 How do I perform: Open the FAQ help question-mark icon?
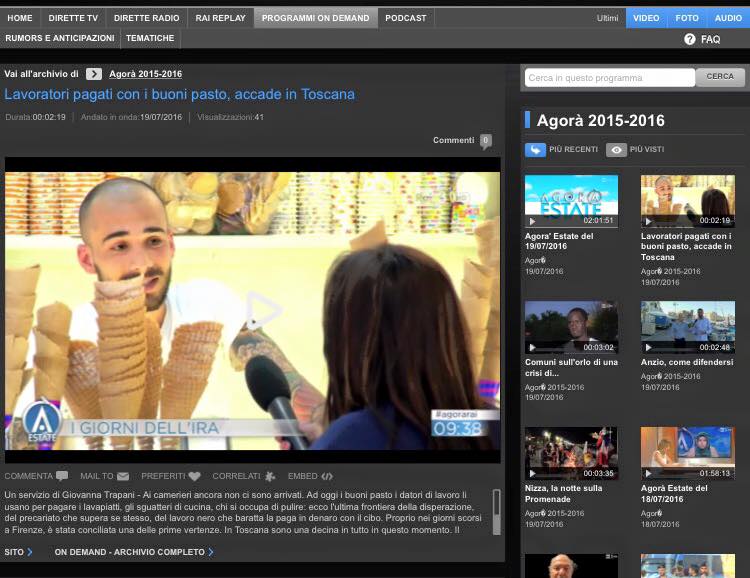(x=689, y=39)
